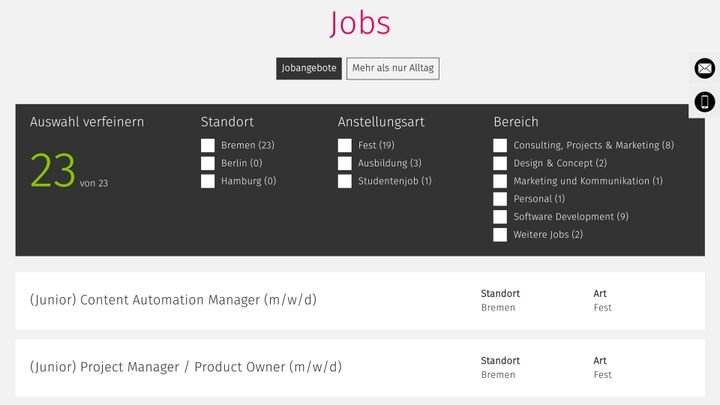Screen dimensions: 720x405
Task: Open the Content Automation Manager job listing
Action: (x=360, y=301)
